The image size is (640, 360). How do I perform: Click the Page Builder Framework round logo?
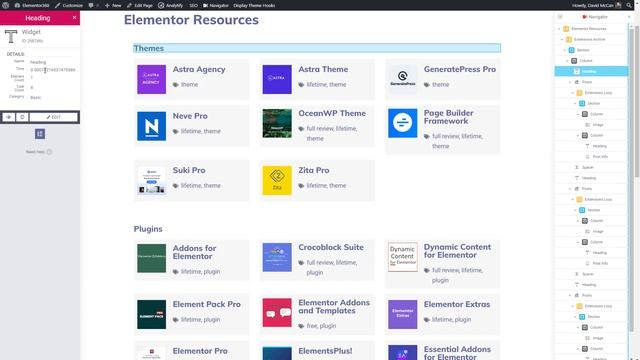tap(402, 123)
